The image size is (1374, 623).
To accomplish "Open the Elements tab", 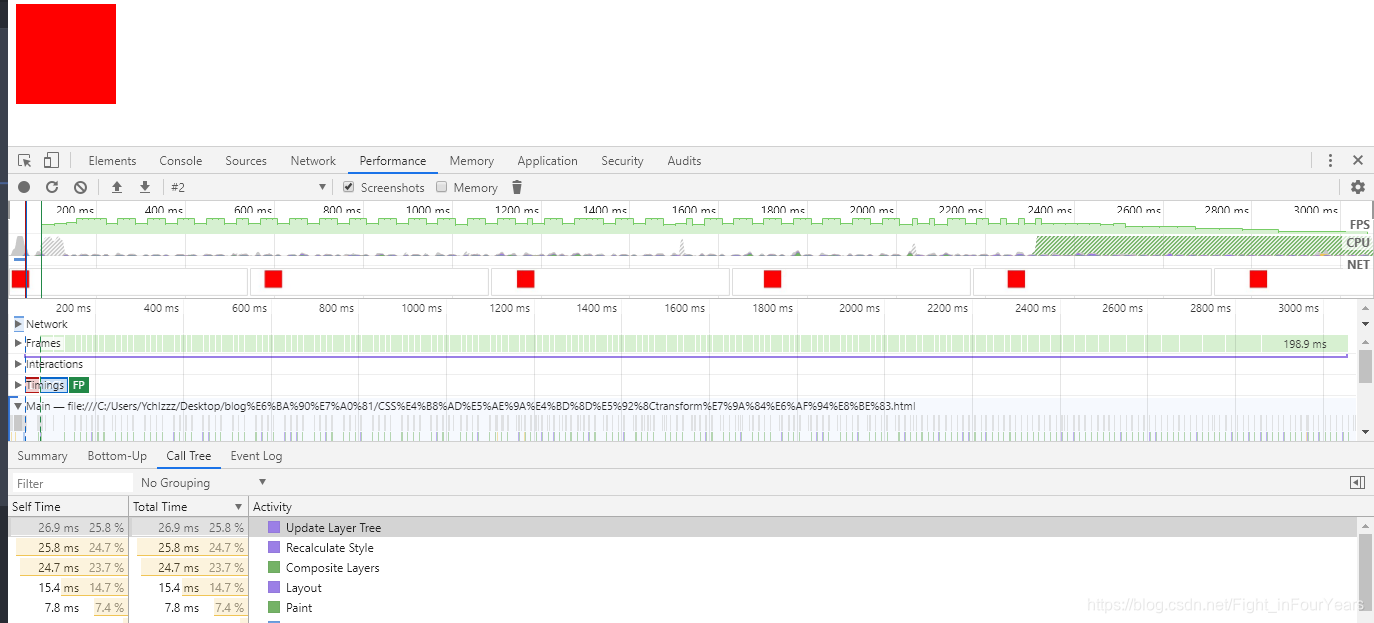I will tap(112, 161).
